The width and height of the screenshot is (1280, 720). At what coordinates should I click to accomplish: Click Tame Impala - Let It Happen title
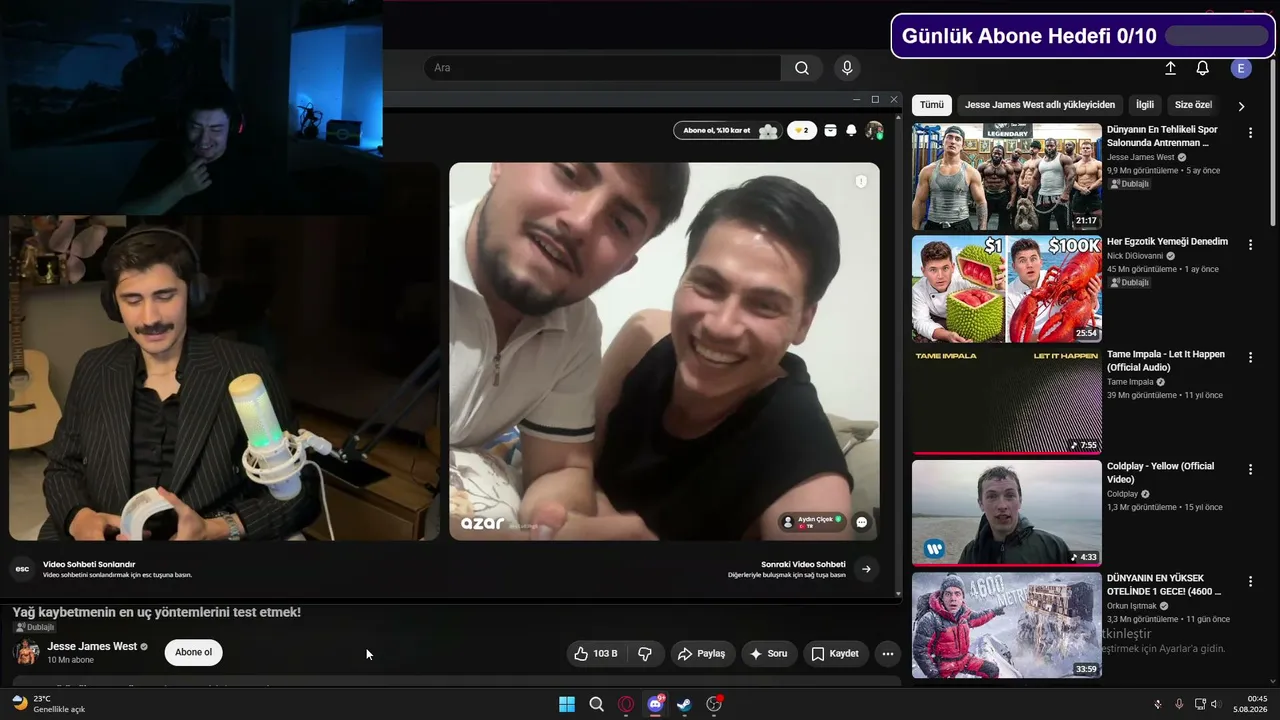[x=1166, y=361]
